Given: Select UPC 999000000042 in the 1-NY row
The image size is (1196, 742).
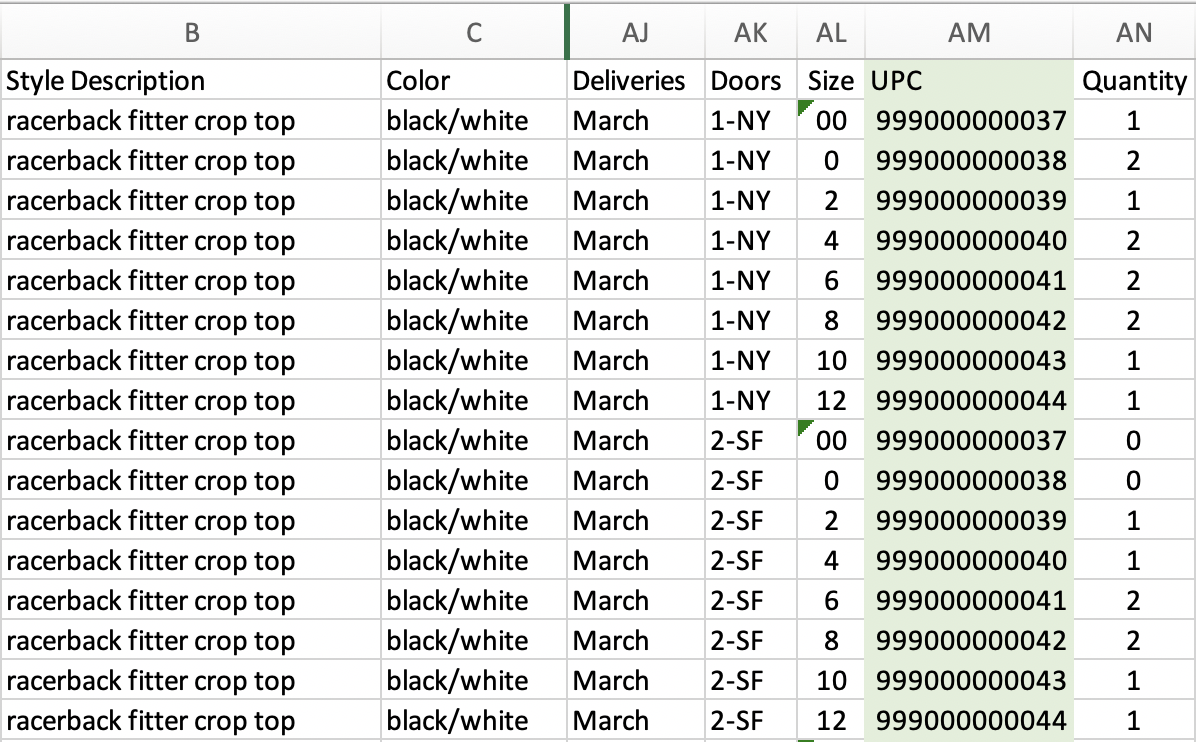Looking at the screenshot, I should (969, 320).
